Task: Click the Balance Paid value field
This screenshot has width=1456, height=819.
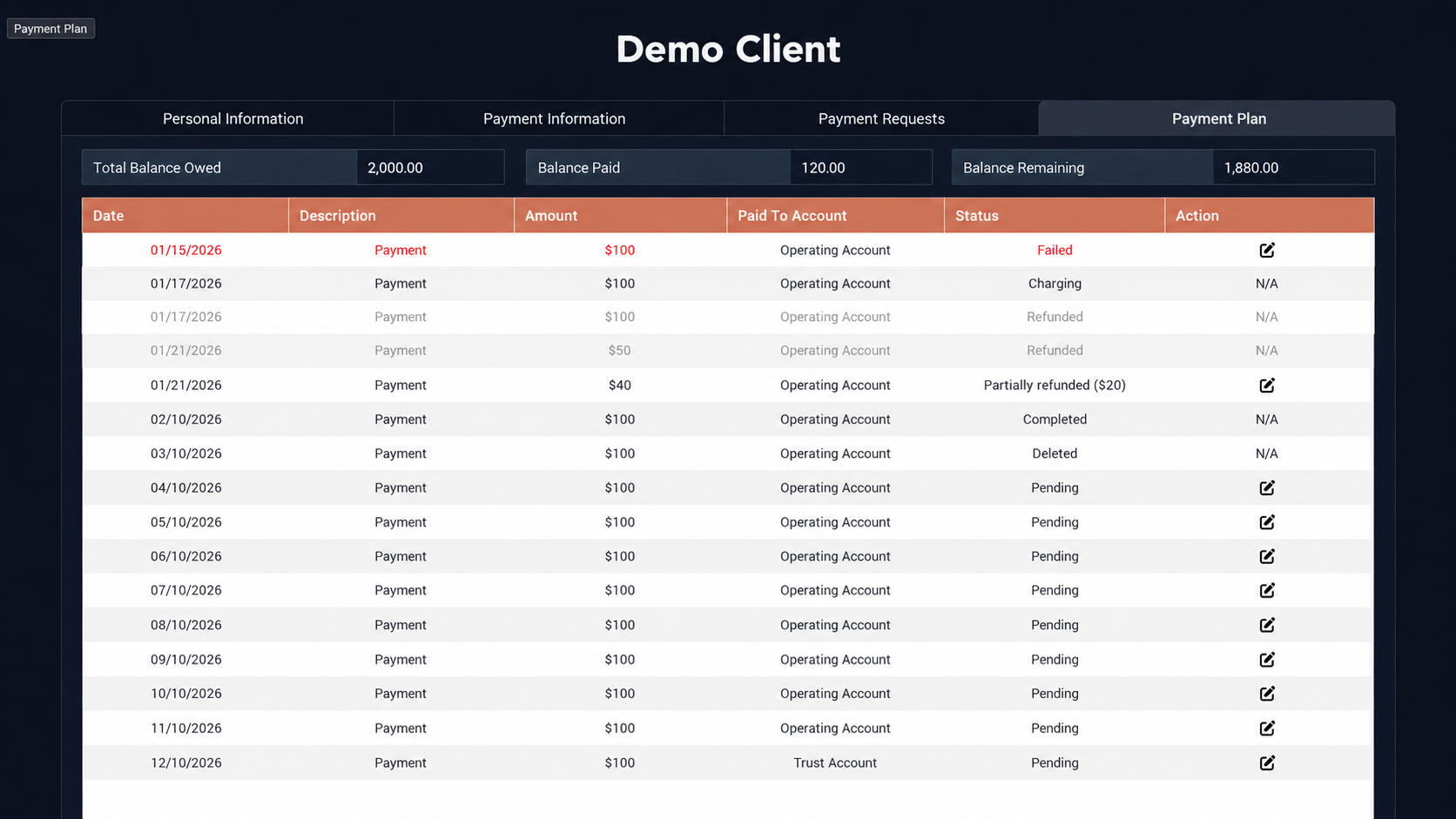Action: 860,167
